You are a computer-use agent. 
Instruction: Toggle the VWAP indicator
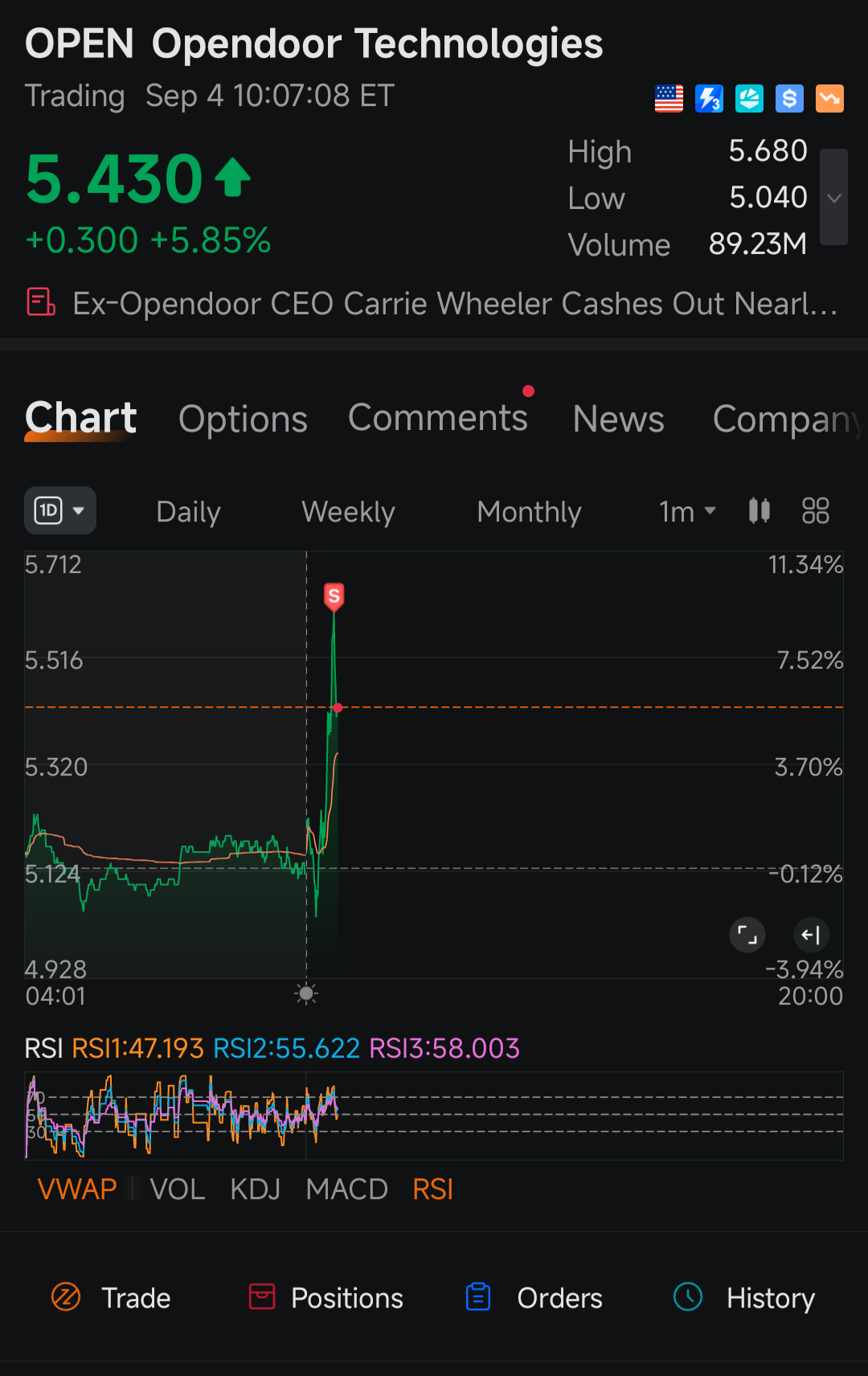pos(77,1189)
